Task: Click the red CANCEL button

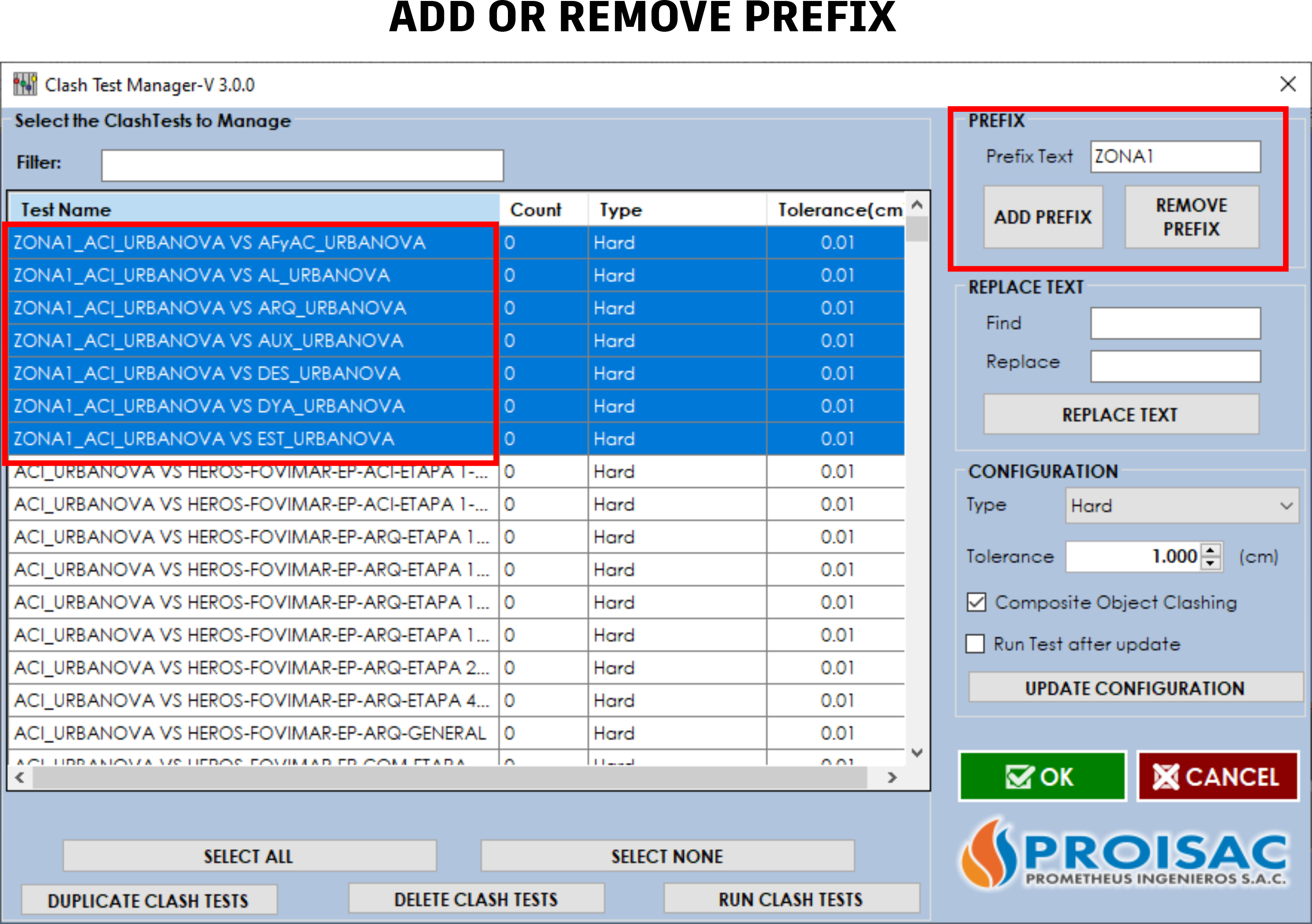Action: coord(1217,777)
